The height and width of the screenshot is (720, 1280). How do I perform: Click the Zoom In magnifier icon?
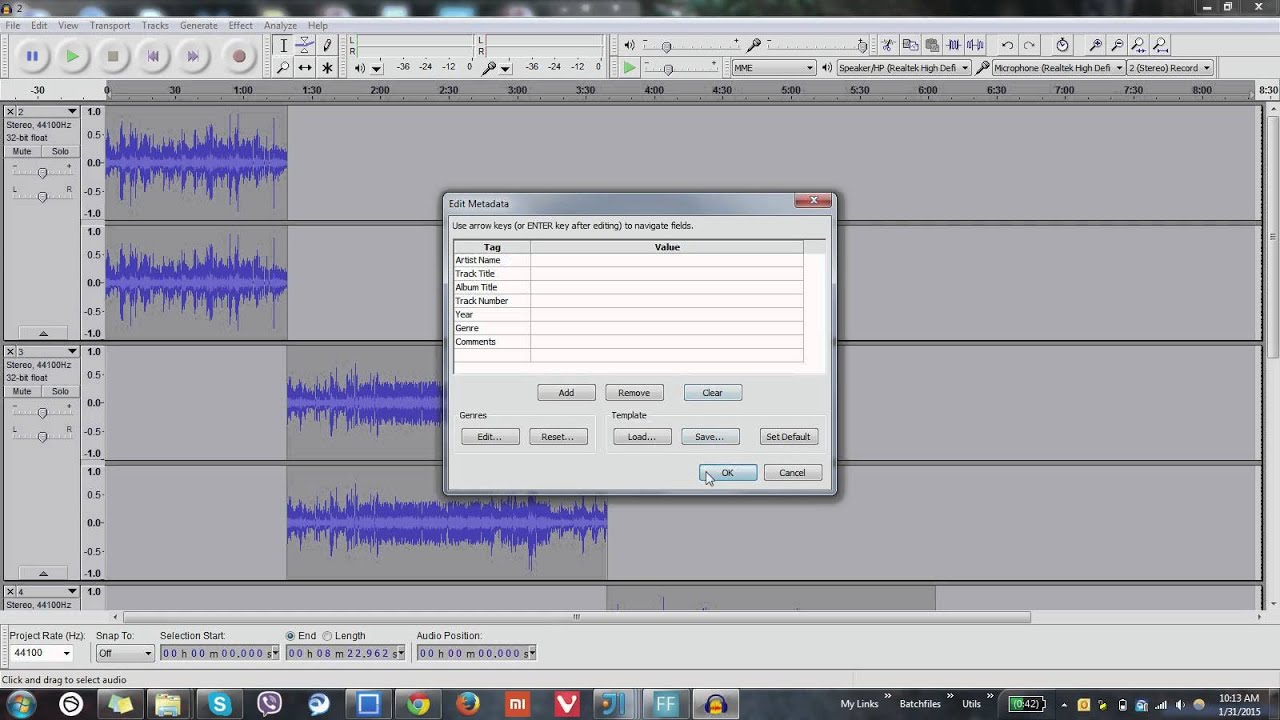point(1095,45)
